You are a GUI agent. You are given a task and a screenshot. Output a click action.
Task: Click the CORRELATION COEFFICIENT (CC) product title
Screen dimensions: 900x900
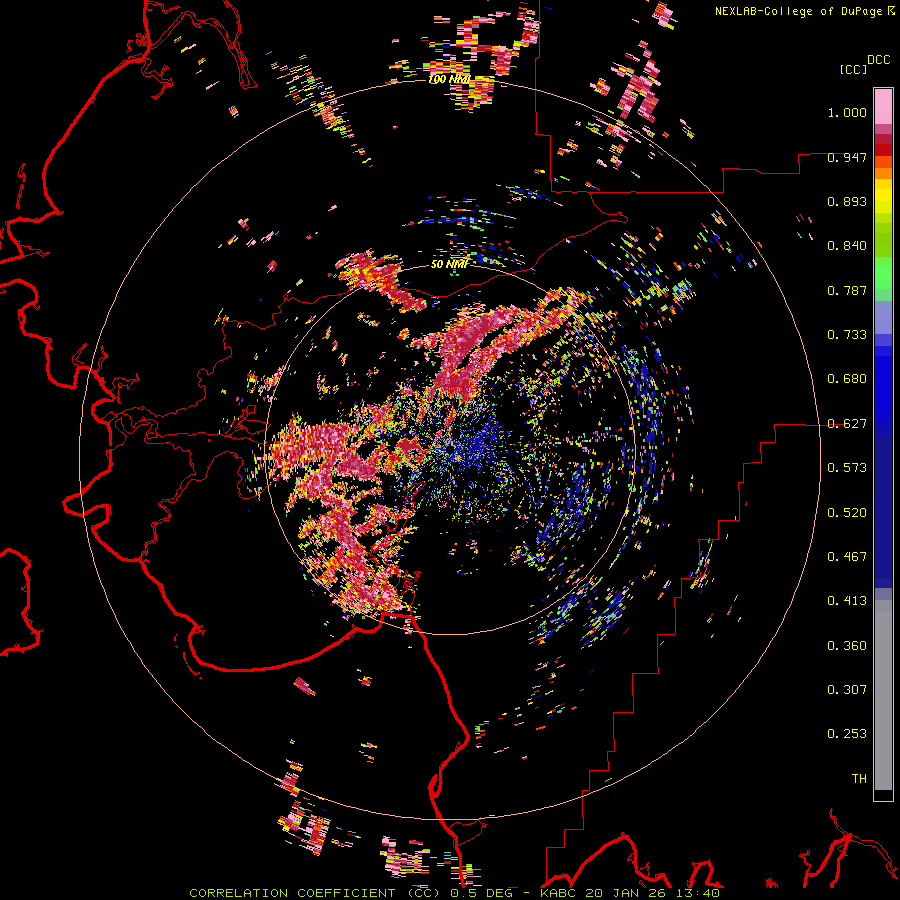click(x=315, y=893)
